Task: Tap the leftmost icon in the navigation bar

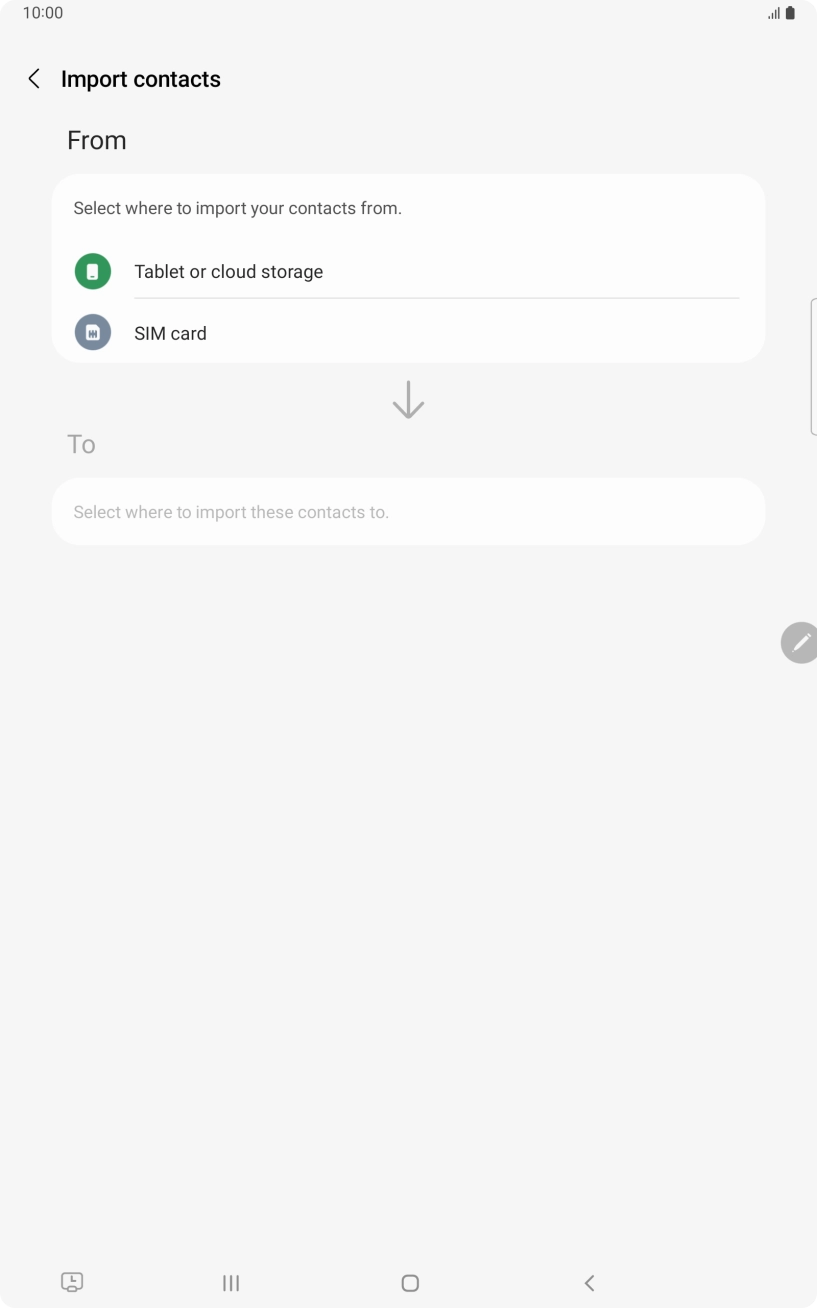Action: pyautogui.click(x=72, y=1282)
